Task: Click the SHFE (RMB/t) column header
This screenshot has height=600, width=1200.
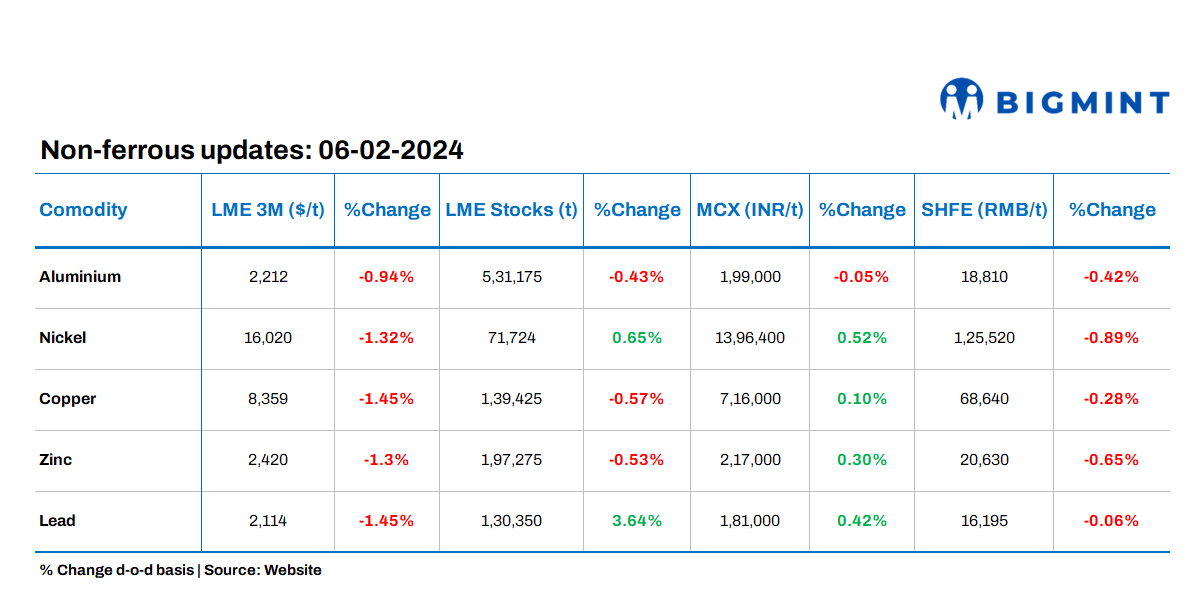Action: [x=984, y=210]
